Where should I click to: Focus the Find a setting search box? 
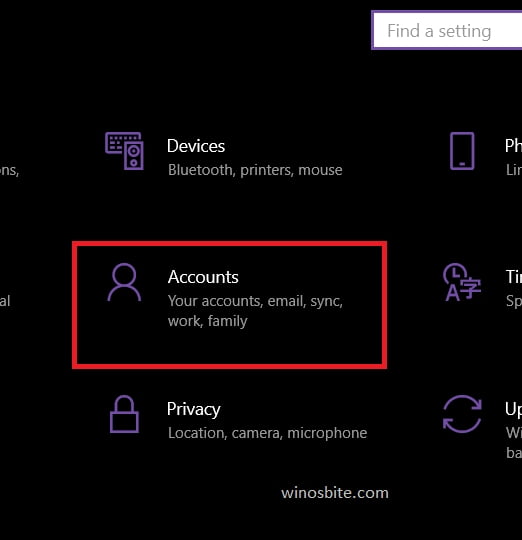(447, 30)
